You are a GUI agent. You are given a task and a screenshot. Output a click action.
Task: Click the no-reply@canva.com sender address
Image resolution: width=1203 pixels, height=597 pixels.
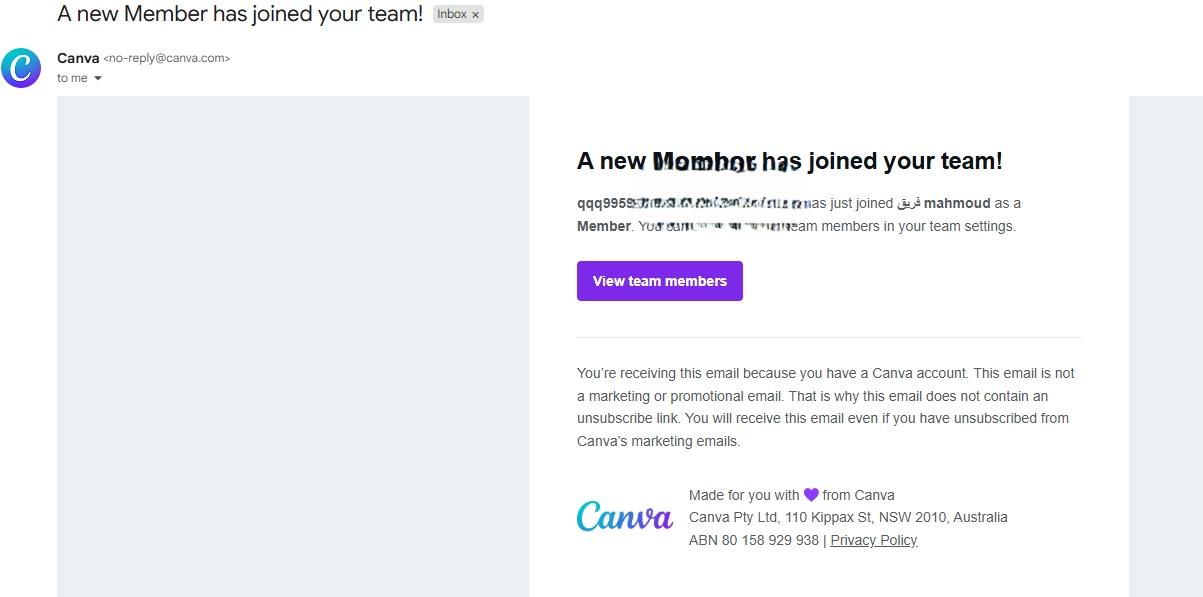coord(167,59)
